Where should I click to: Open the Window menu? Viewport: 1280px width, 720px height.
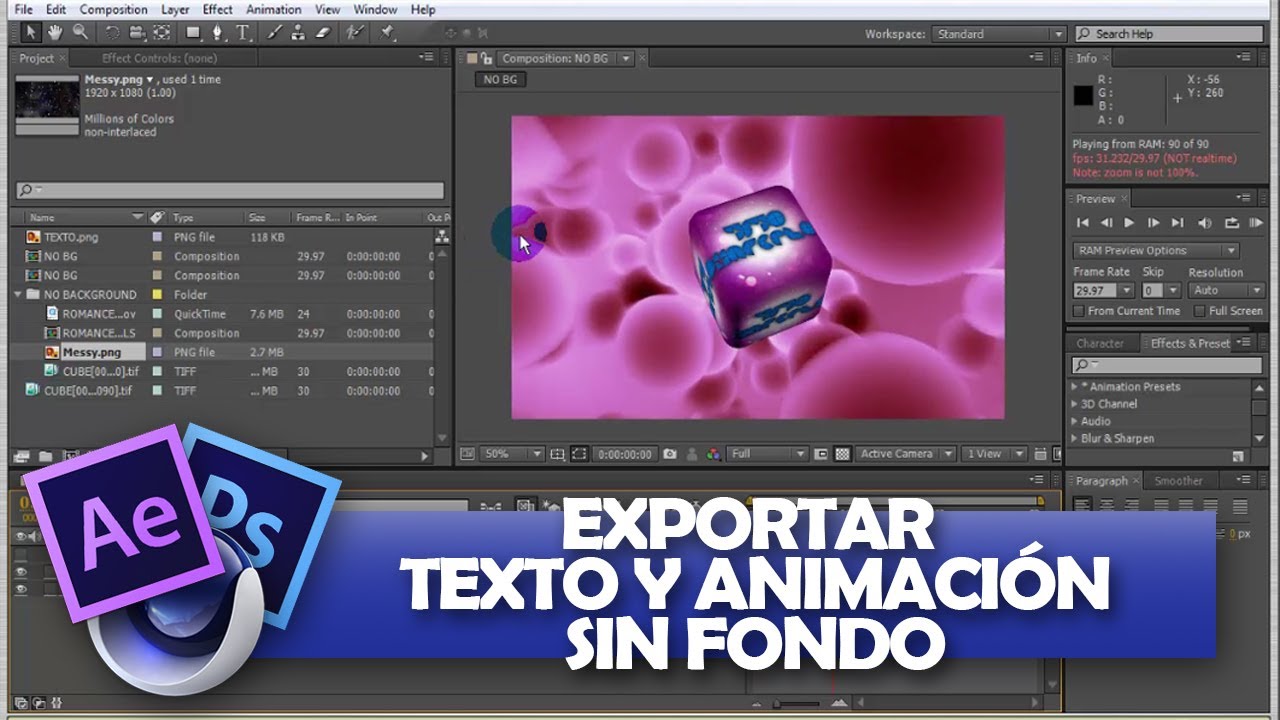click(x=375, y=9)
